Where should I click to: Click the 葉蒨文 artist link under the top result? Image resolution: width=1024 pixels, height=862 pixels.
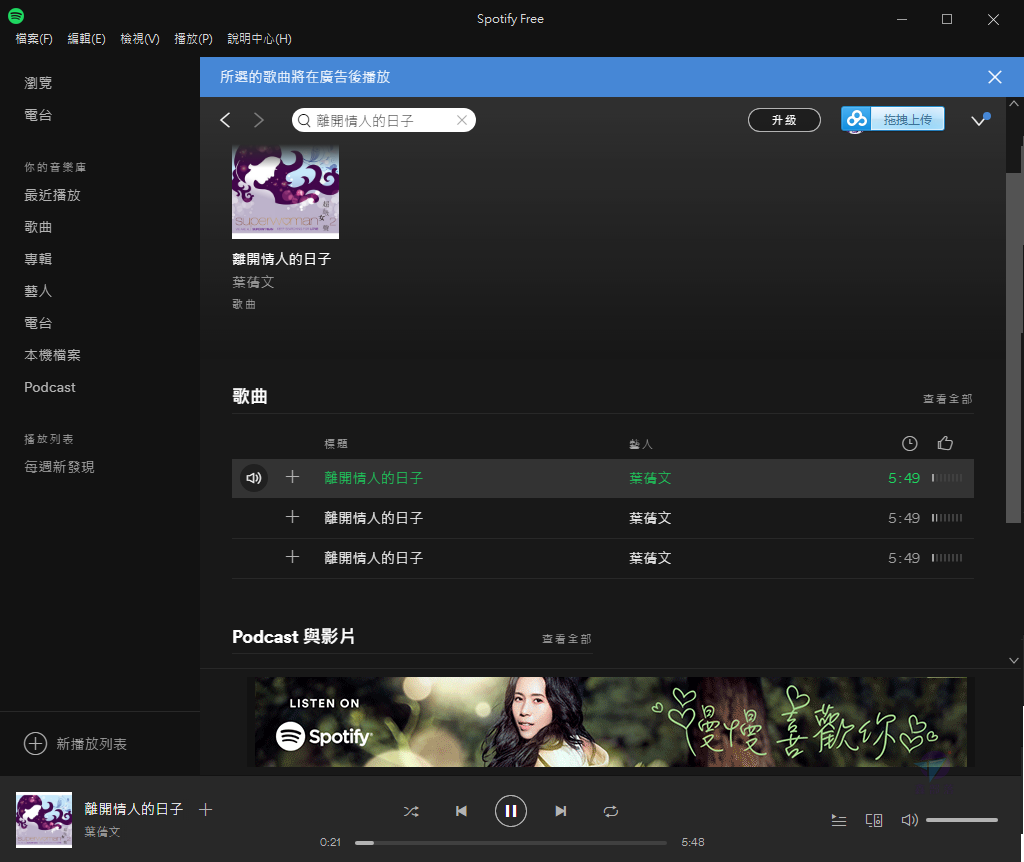253,282
